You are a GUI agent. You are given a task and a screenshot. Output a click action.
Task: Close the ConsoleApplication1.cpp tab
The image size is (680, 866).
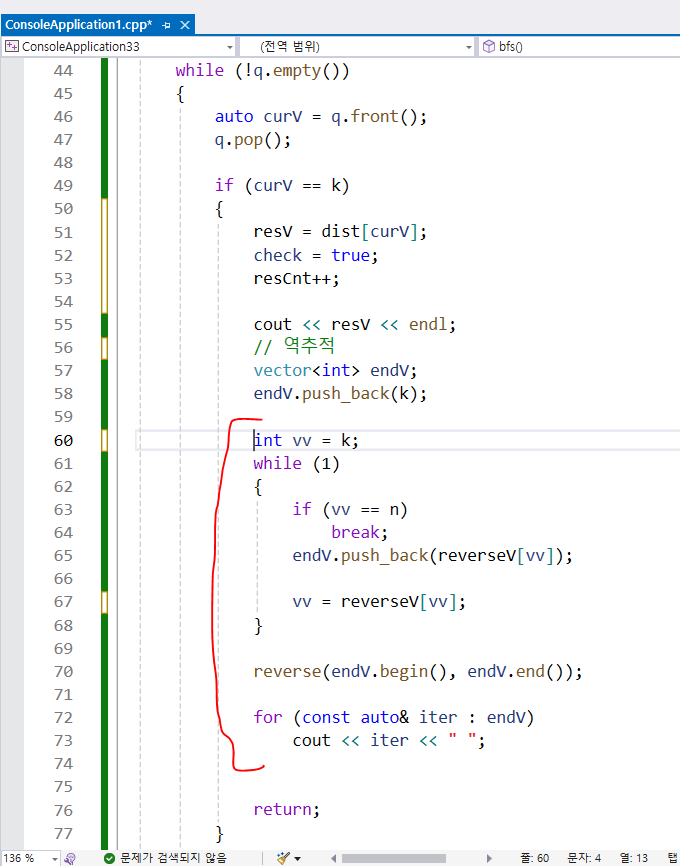[185, 25]
